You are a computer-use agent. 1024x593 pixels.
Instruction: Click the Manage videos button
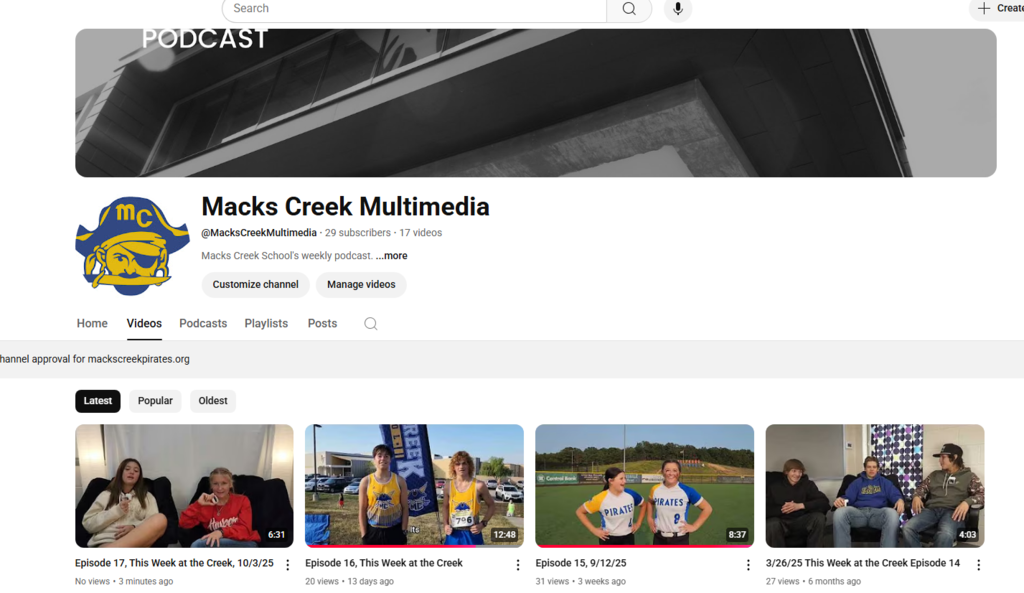tap(361, 285)
